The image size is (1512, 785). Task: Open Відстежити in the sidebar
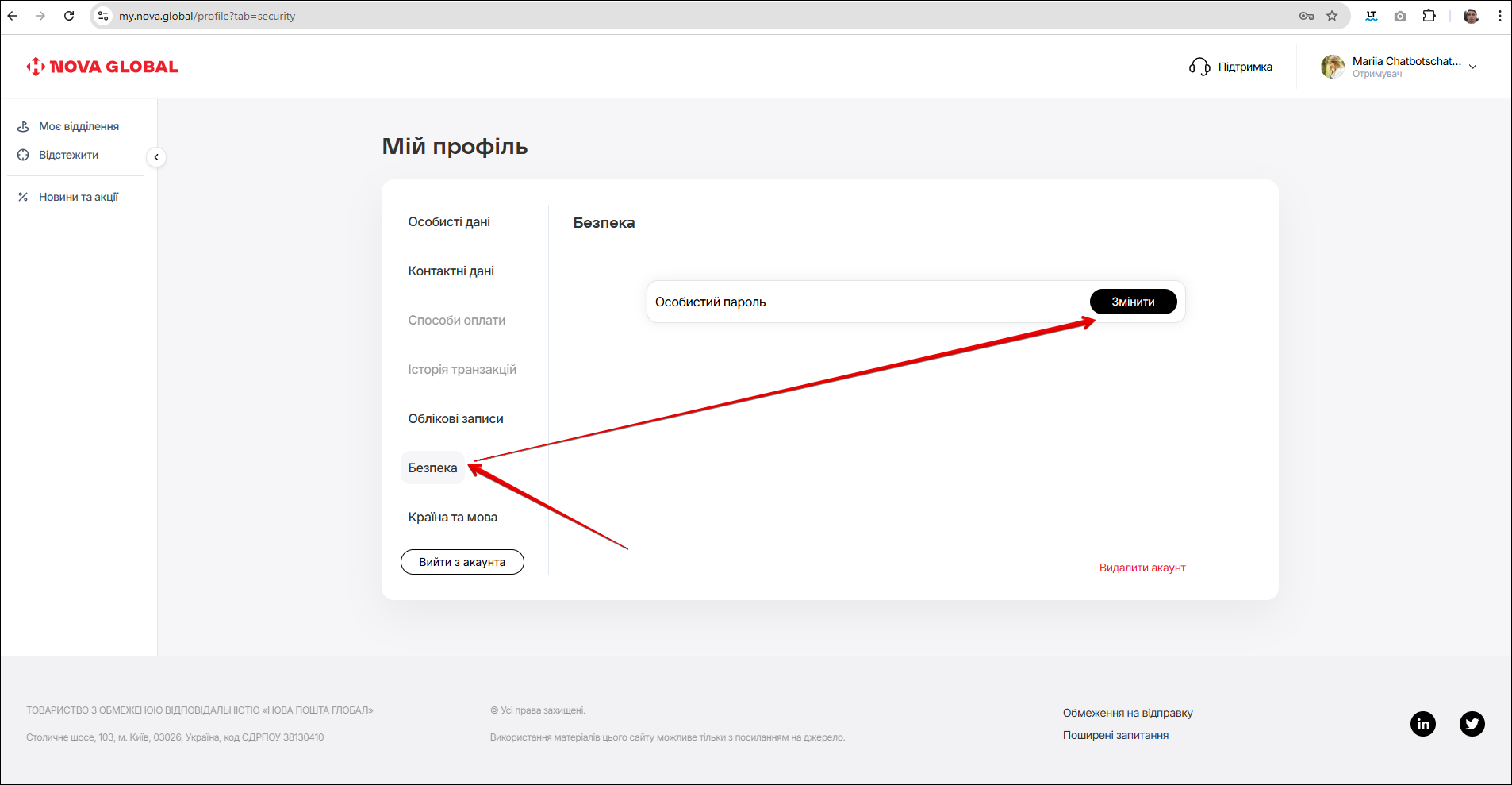click(68, 155)
